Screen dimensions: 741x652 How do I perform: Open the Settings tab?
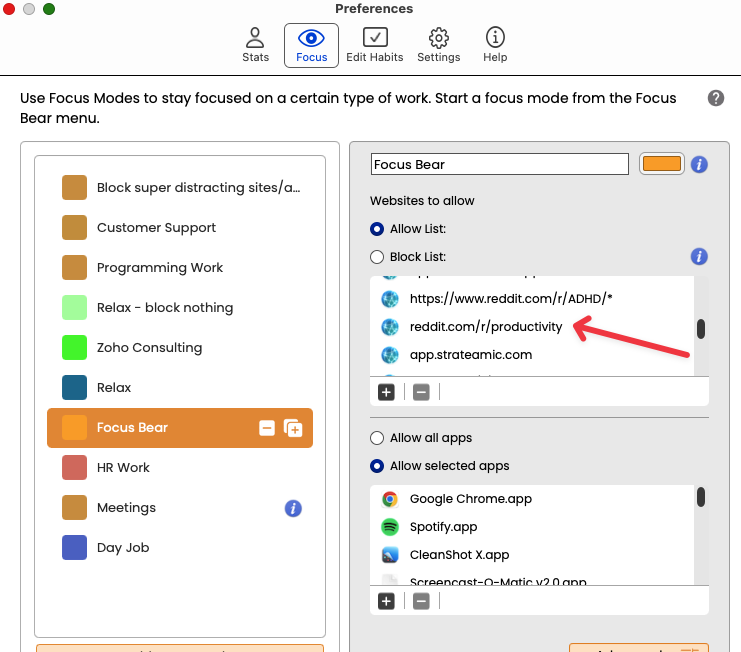[x=439, y=45]
